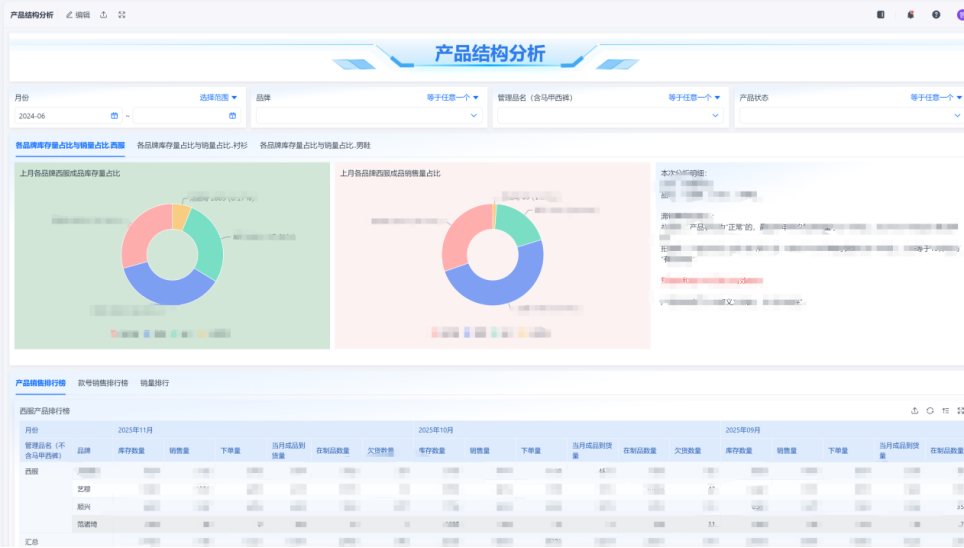Enter fullscreen using top toolbar icon
964x548 pixels.
[122, 15]
